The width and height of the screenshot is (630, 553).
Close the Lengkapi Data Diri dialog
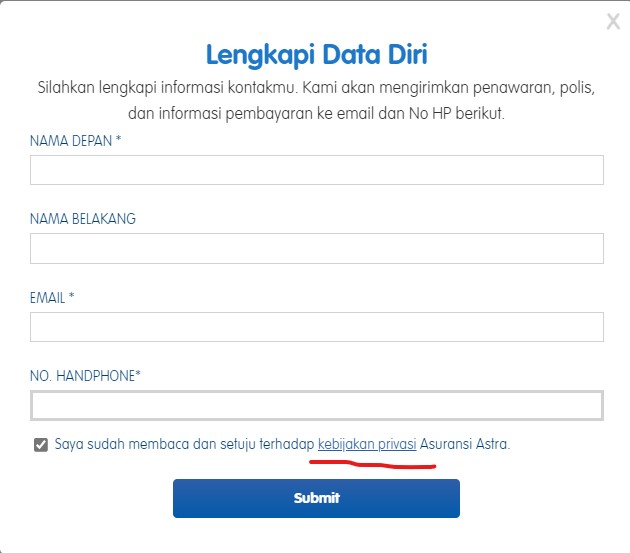pos(613,22)
